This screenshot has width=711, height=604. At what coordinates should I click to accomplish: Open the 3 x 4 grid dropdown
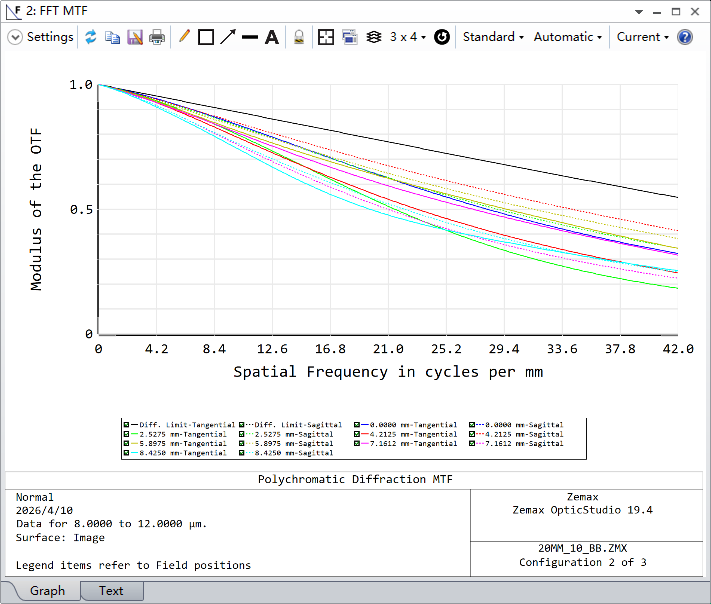[407, 37]
